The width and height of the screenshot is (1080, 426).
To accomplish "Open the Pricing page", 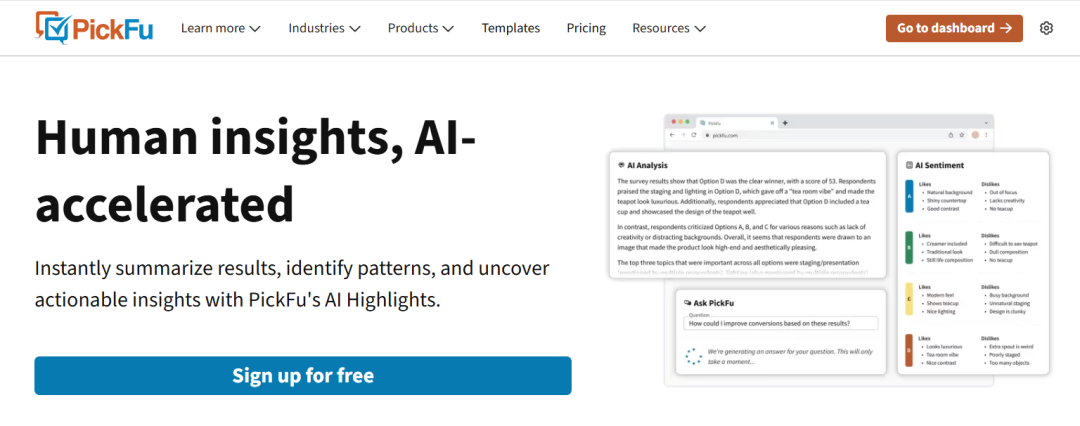I will tap(586, 28).
